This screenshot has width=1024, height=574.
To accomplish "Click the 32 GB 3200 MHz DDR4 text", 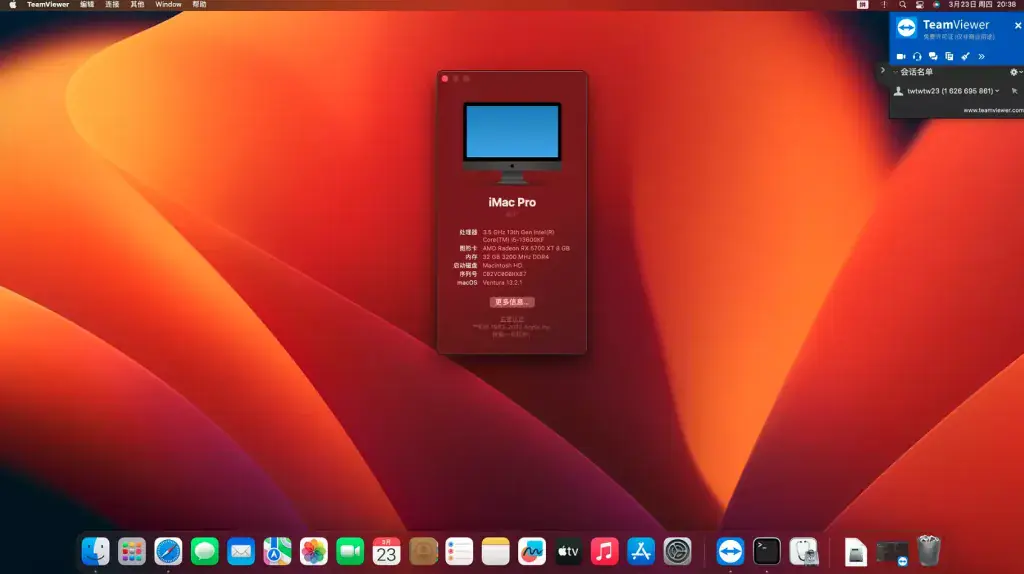I will point(516,257).
